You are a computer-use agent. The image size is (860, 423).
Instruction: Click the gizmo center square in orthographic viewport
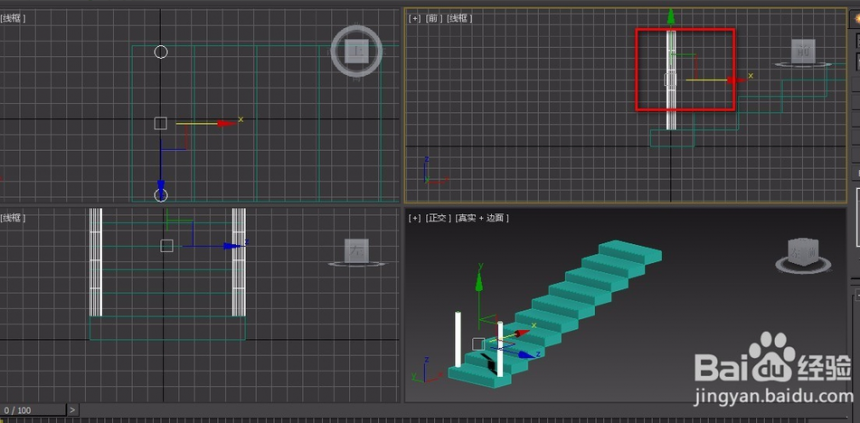(x=478, y=344)
